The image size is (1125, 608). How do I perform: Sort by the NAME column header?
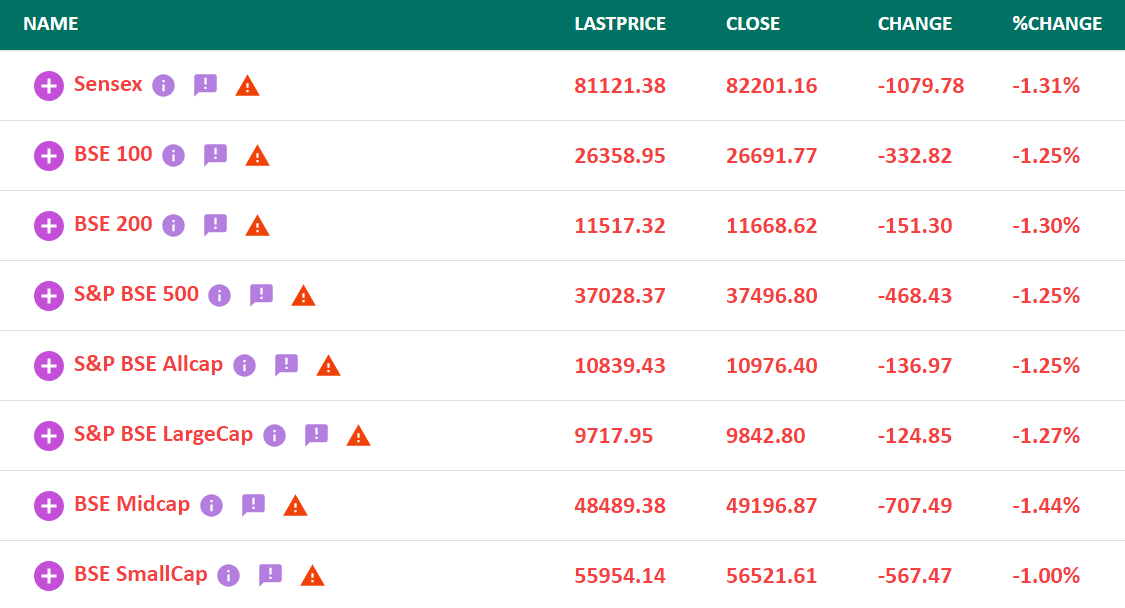click(x=51, y=24)
